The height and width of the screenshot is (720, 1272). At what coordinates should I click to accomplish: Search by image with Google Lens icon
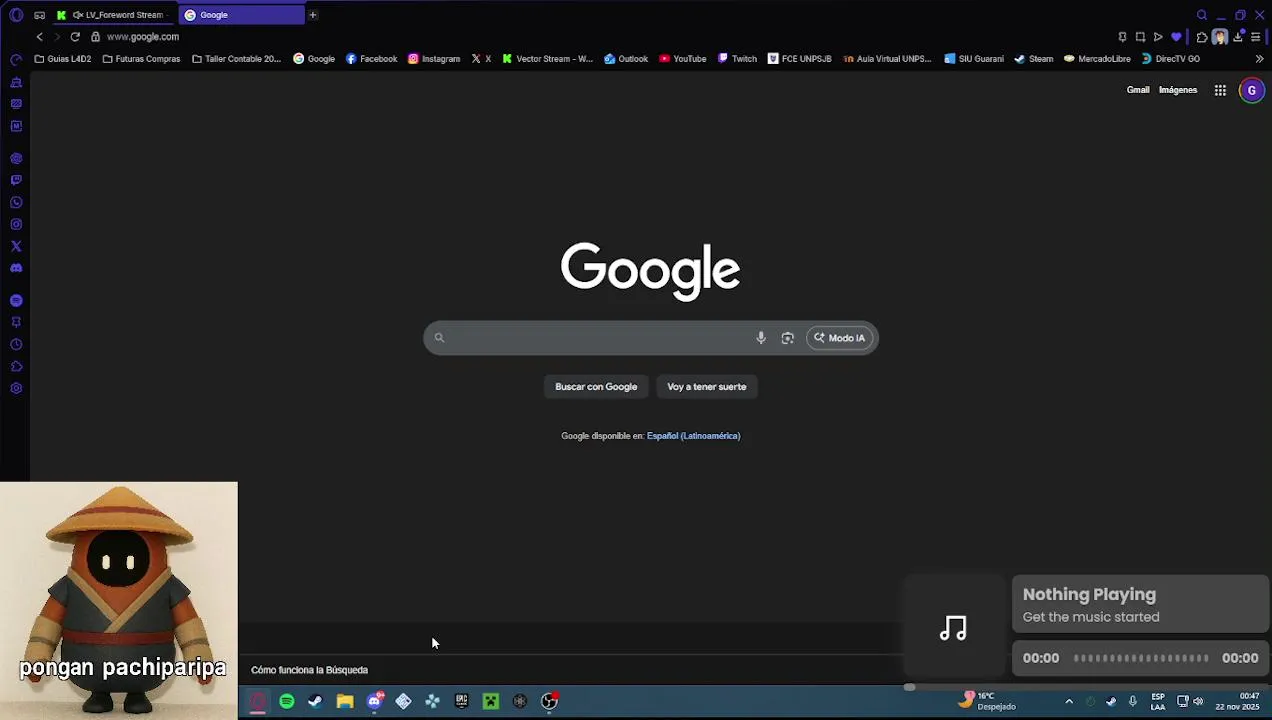click(788, 338)
